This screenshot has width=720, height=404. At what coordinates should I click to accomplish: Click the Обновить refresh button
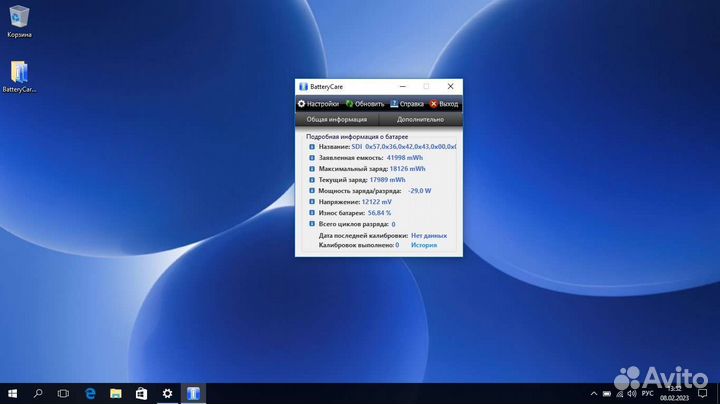pos(364,104)
